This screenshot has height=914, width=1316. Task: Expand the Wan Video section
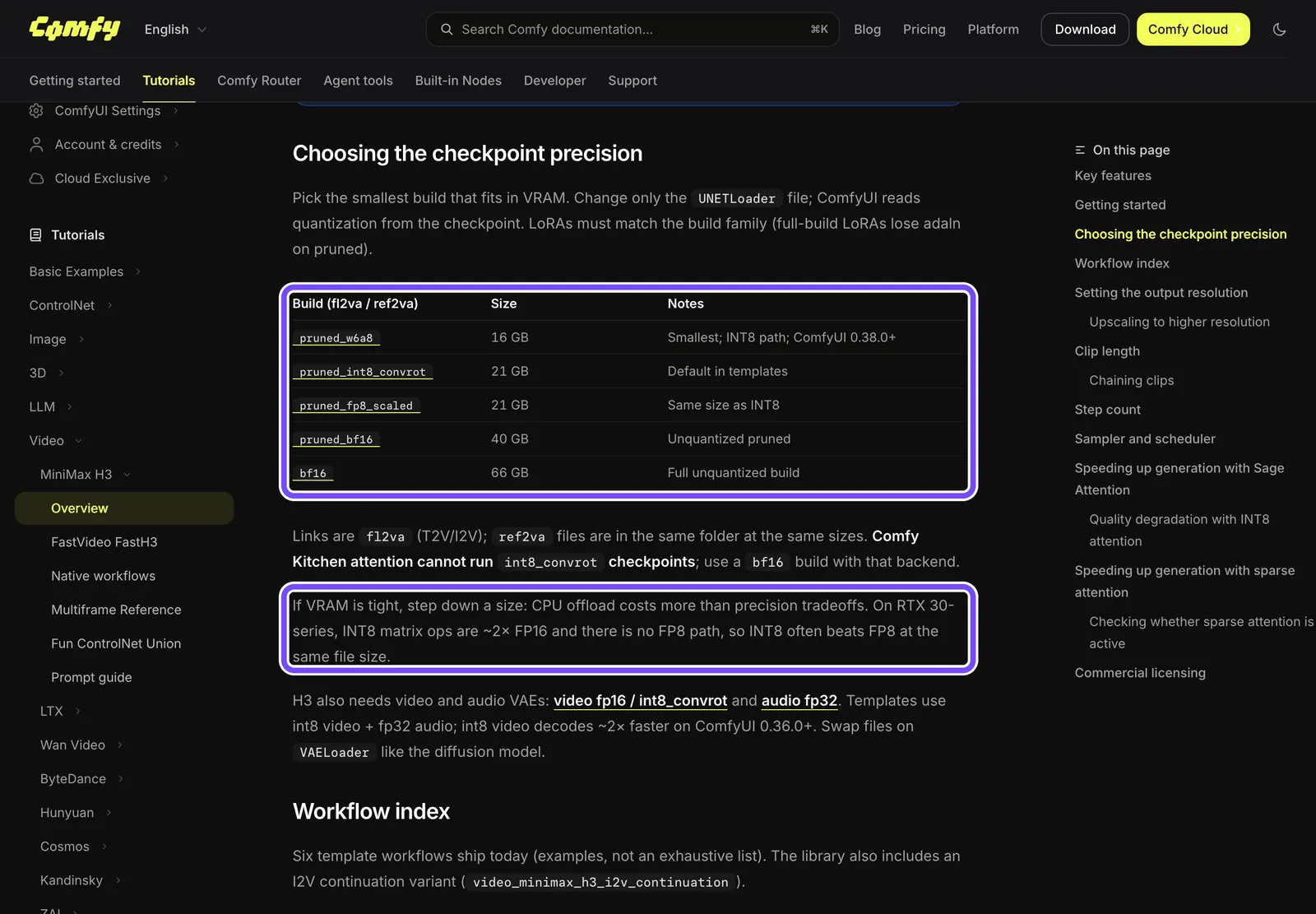pyautogui.click(x=81, y=745)
